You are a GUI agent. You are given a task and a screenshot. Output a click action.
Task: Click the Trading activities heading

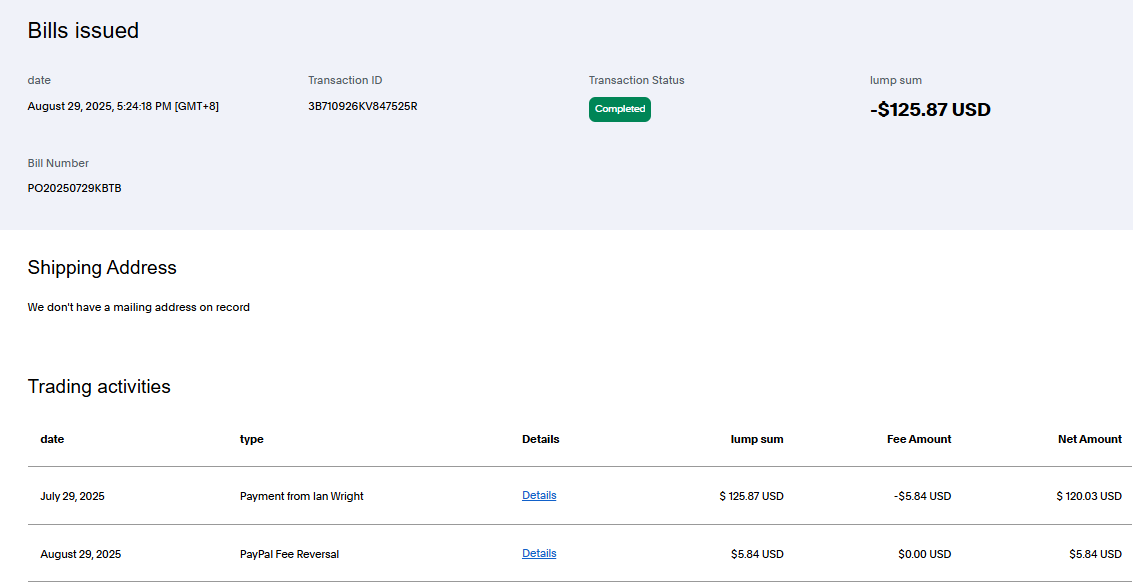[x=99, y=387]
